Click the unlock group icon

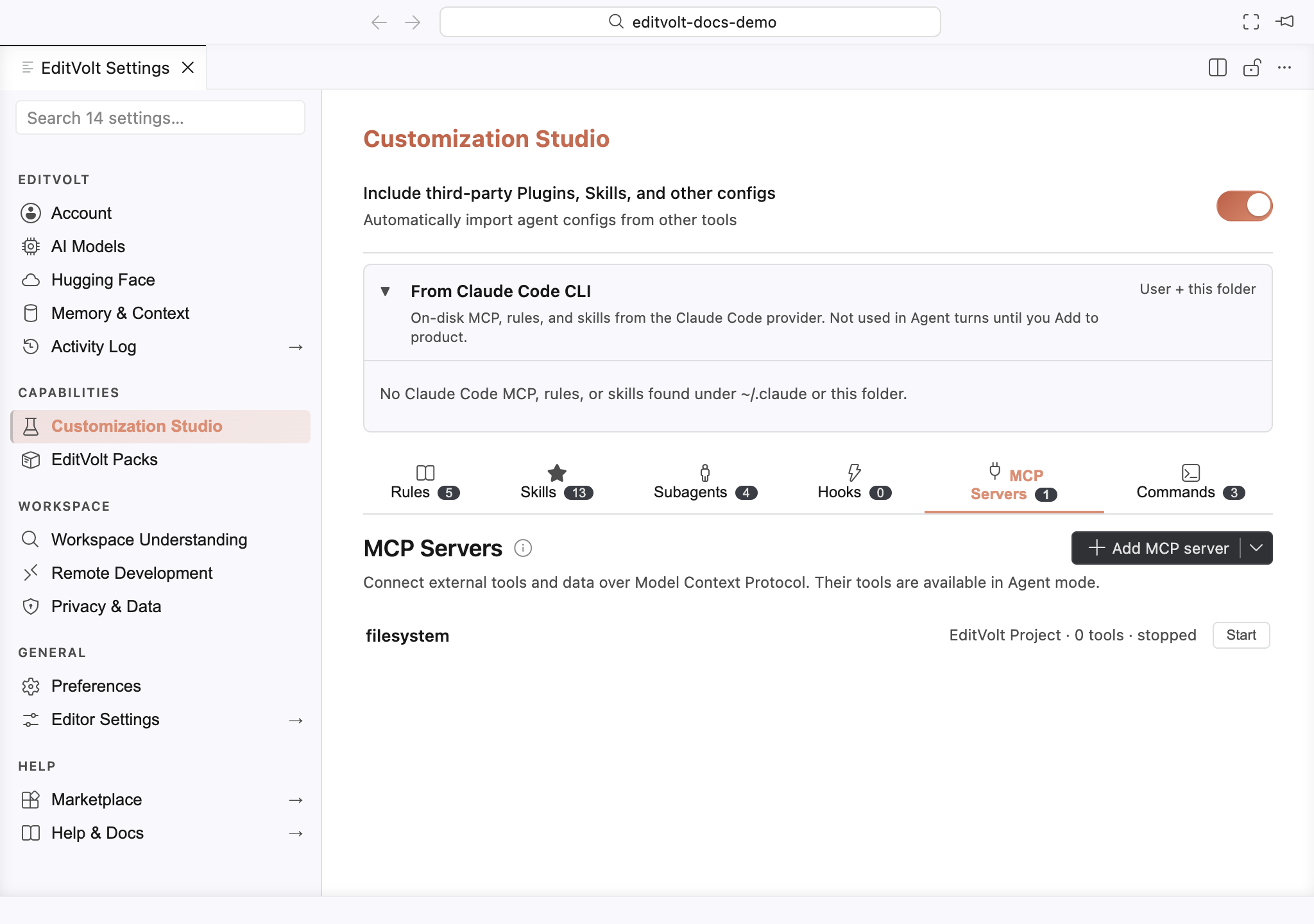pyautogui.click(x=1252, y=67)
